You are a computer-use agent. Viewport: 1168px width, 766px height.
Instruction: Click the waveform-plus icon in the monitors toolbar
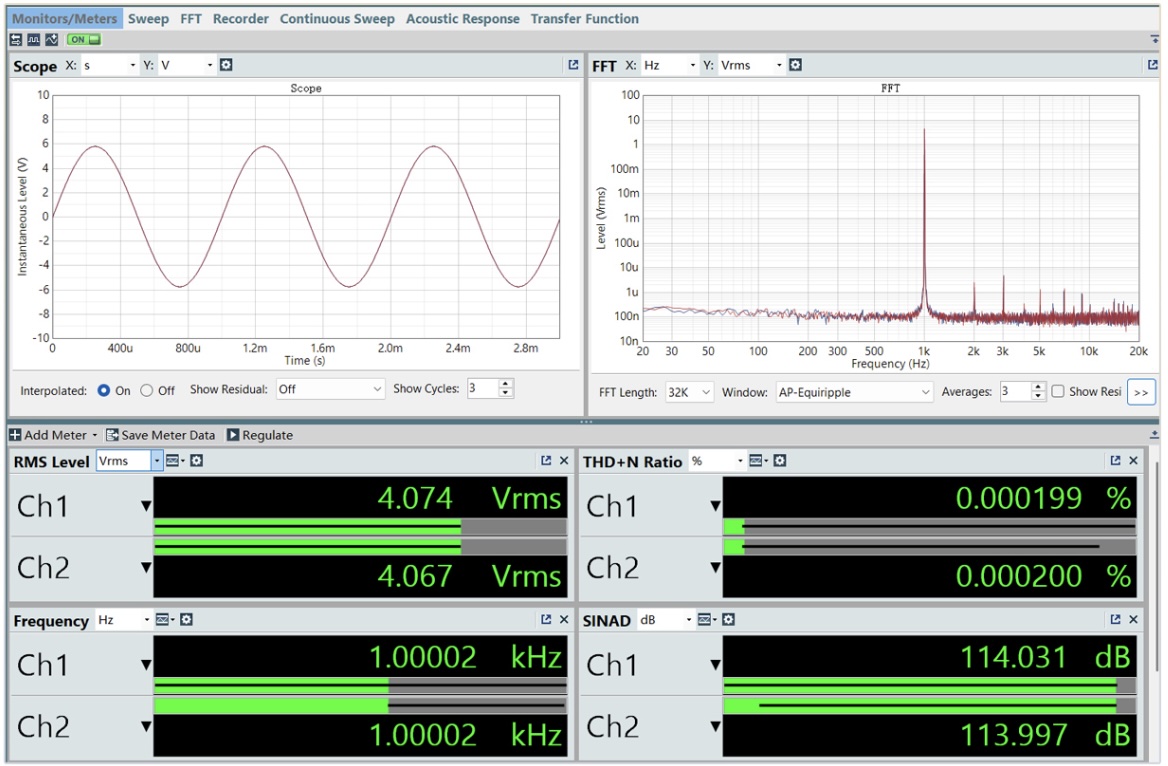click(51, 39)
